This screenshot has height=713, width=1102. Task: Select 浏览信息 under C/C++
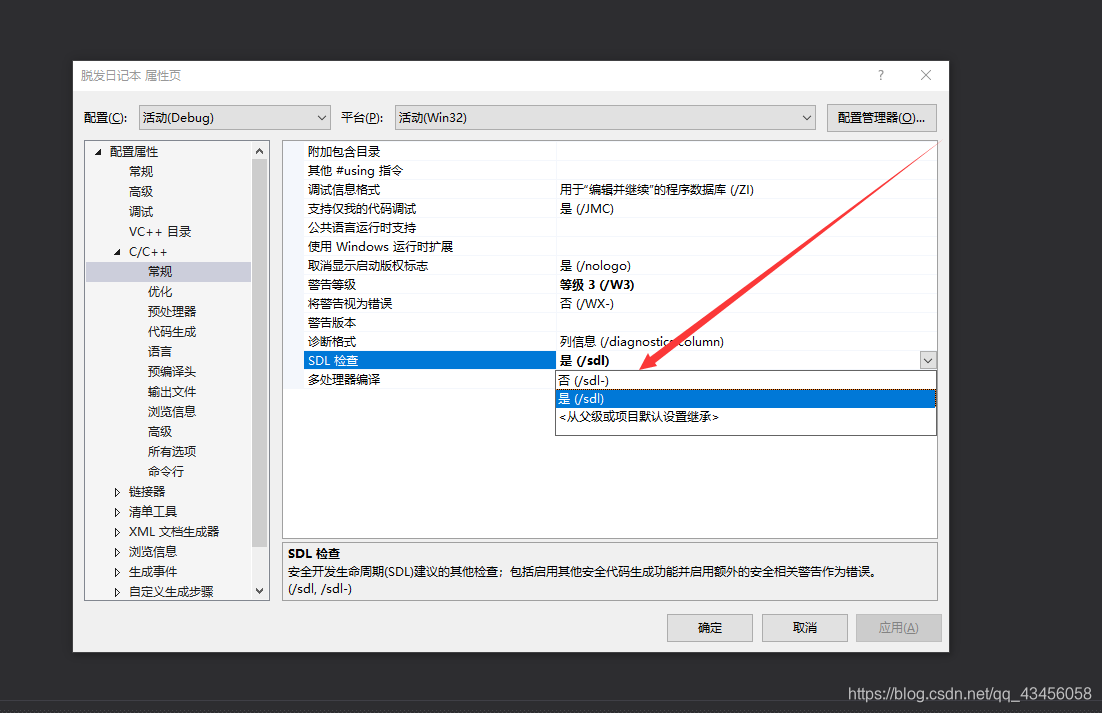[171, 412]
